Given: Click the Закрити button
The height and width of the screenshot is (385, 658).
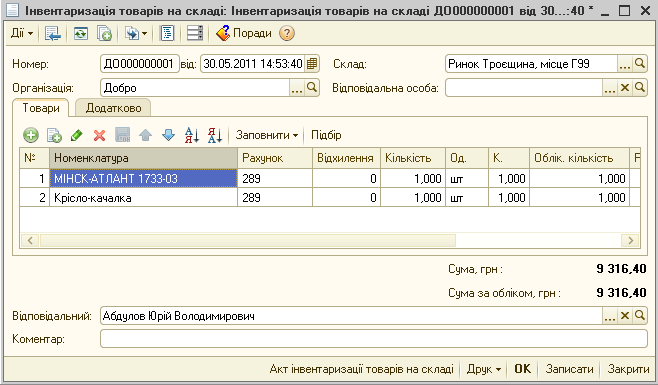Looking at the screenshot, I should coord(628,369).
